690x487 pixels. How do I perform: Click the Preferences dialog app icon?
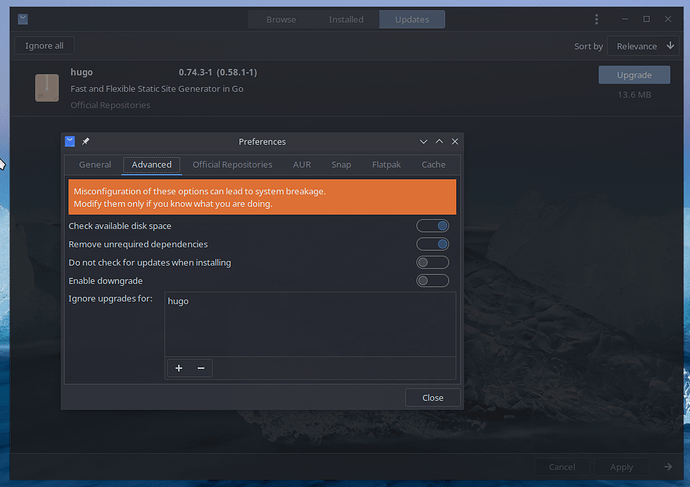point(70,141)
